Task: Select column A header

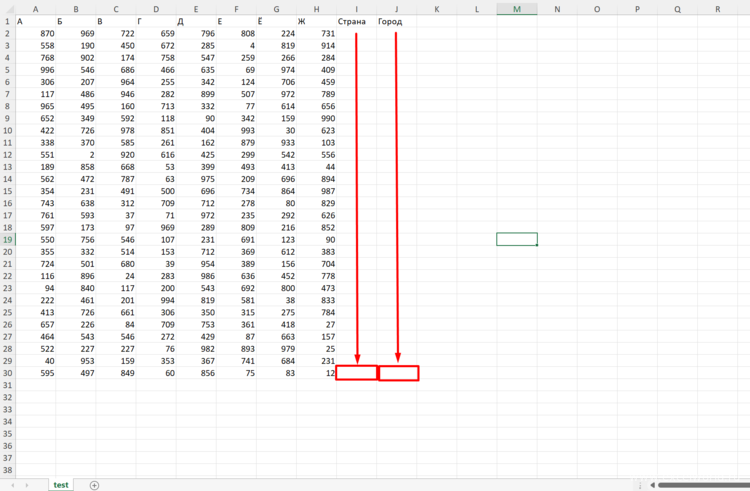Action: pyautogui.click(x=35, y=9)
